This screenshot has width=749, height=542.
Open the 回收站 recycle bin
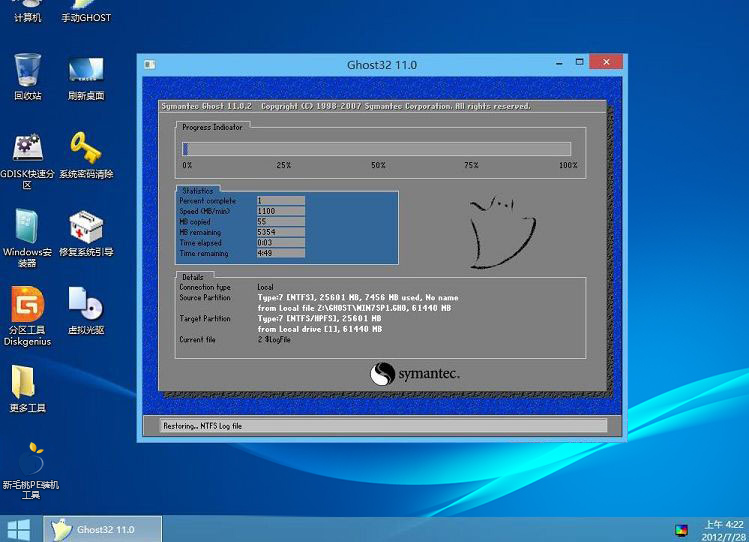[x=27, y=76]
